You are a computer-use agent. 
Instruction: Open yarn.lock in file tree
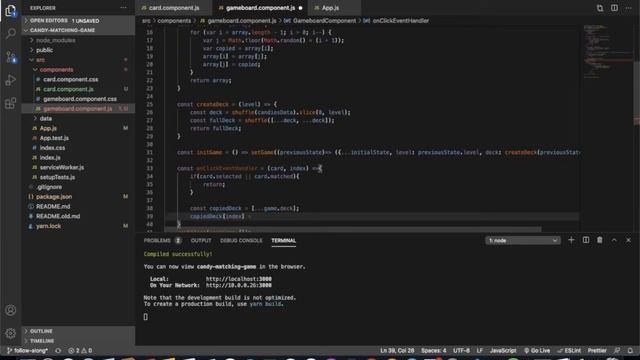coord(78,226)
